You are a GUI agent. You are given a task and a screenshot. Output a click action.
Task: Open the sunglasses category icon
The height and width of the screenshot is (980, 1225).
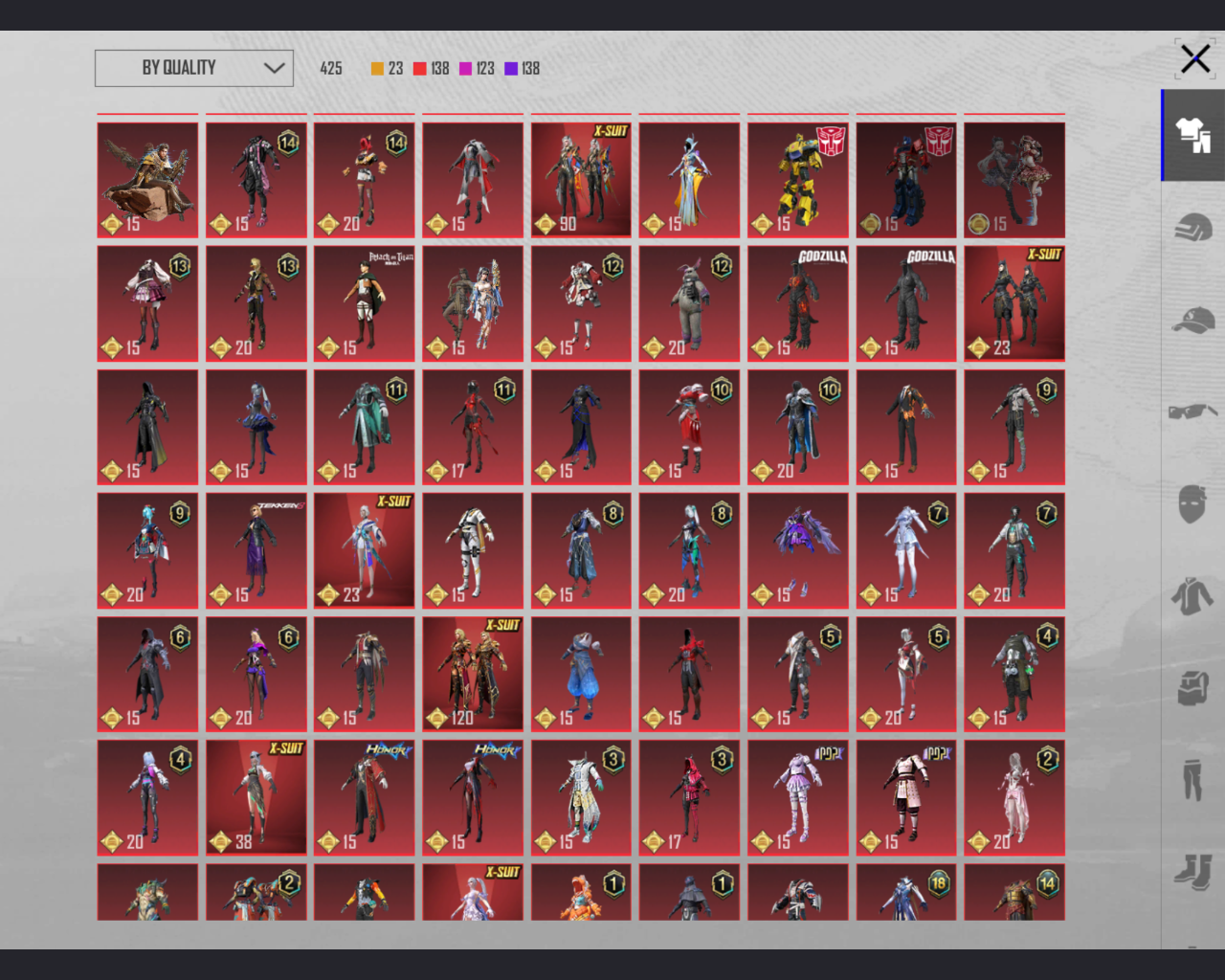pos(1193,412)
